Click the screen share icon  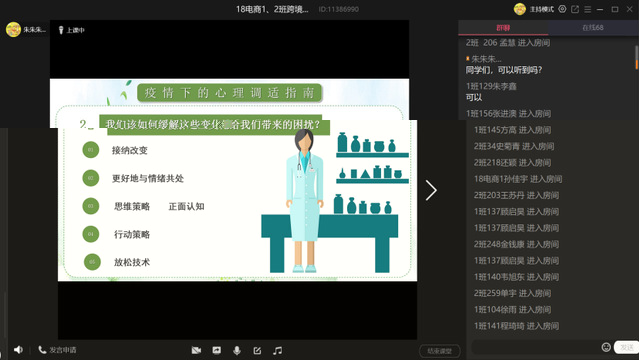(x=216, y=350)
